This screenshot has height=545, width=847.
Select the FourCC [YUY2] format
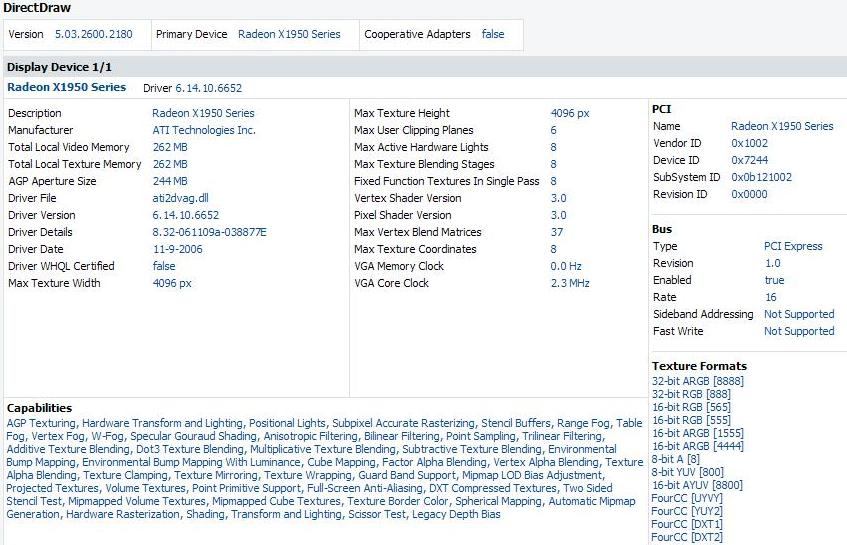click(x=687, y=511)
